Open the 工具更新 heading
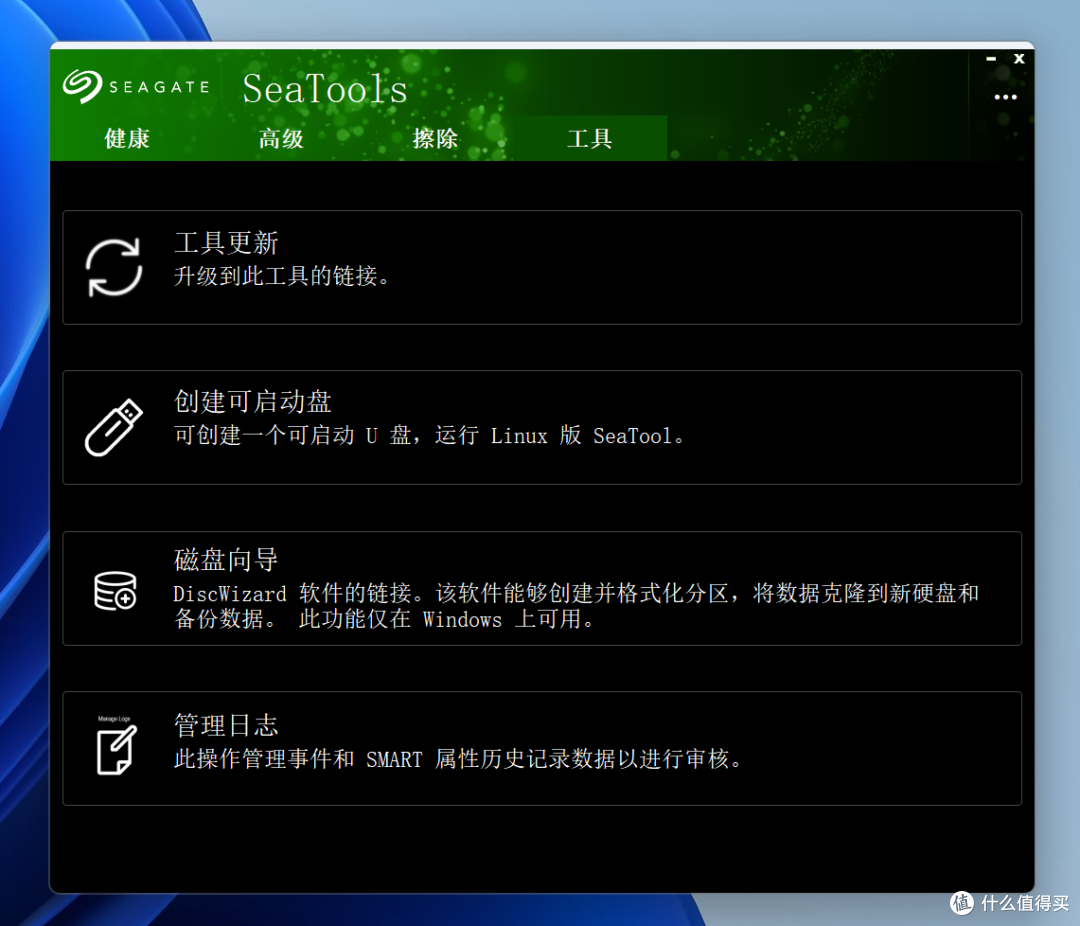The width and height of the screenshot is (1080, 926). (227, 243)
